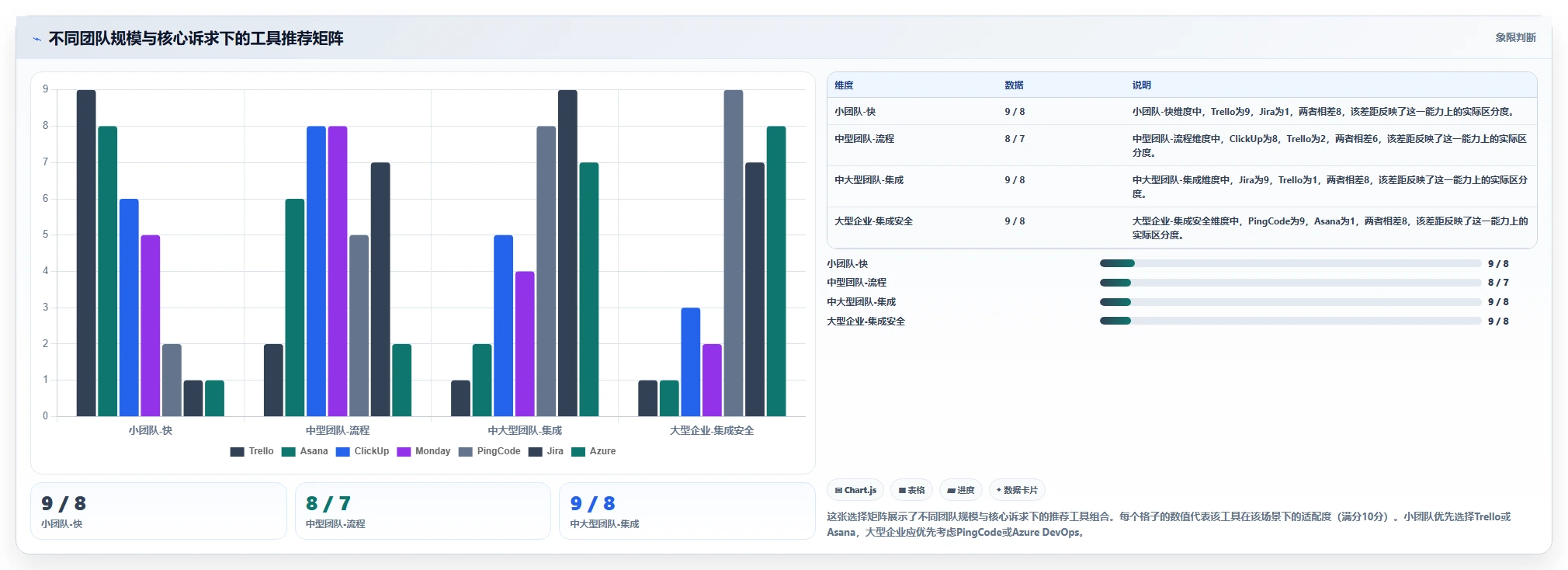
Task: Toggle the Trello series in the chart legend
Action: 252,451
